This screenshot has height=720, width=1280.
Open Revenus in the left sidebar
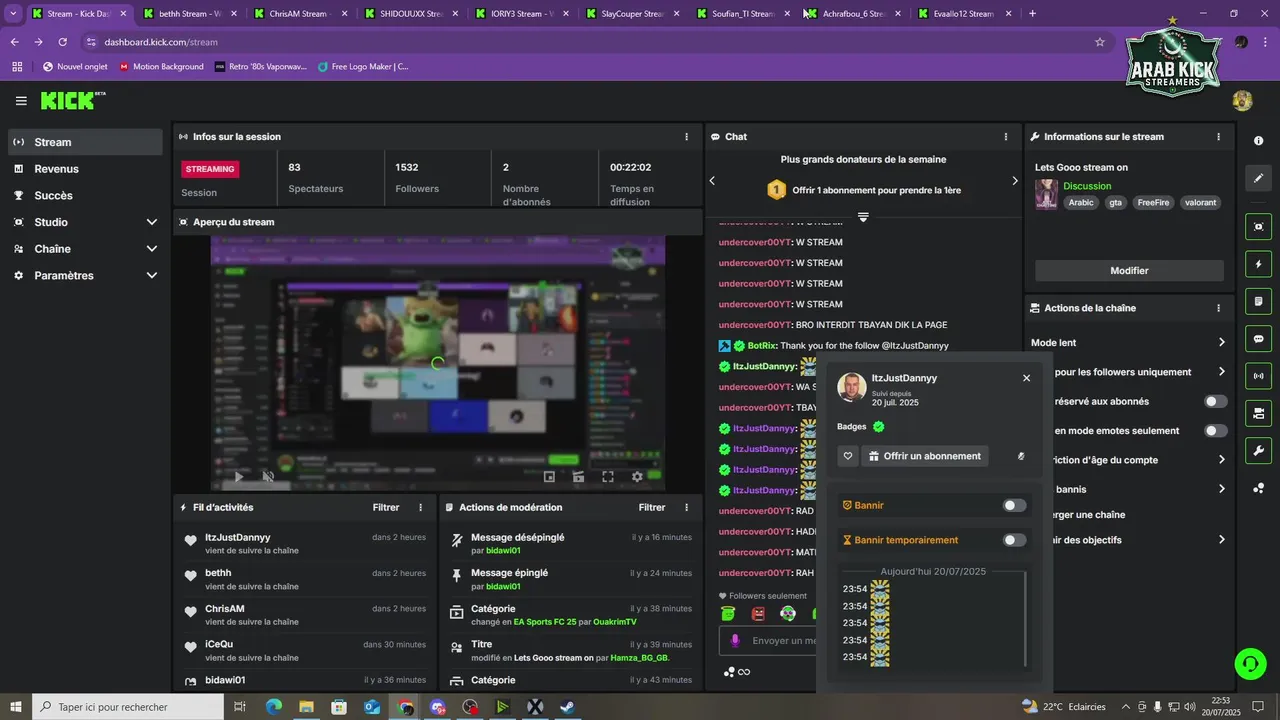[85, 169]
